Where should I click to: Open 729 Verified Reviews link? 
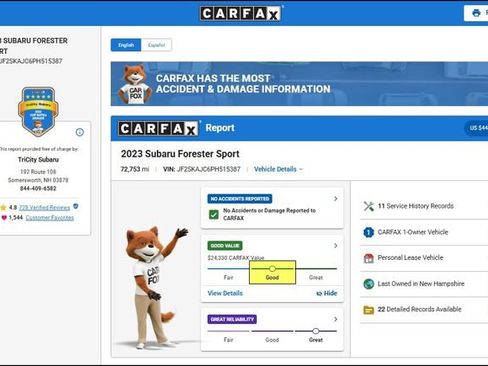[44, 208]
